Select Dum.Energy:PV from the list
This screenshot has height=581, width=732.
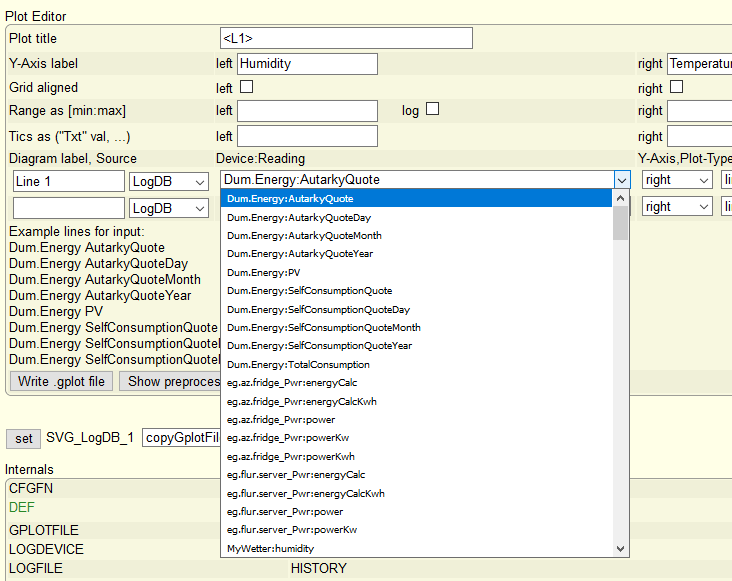coord(416,273)
